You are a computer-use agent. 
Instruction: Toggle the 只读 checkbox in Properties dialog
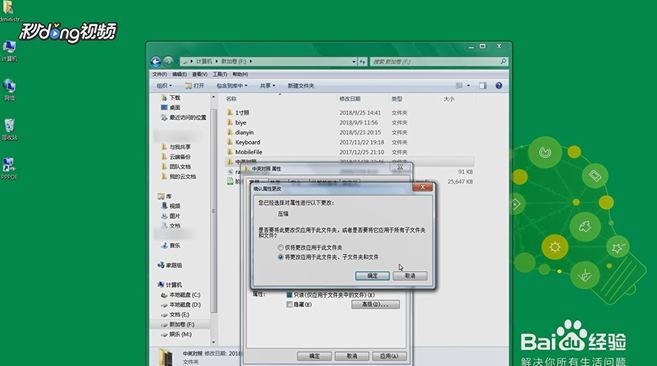click(289, 295)
